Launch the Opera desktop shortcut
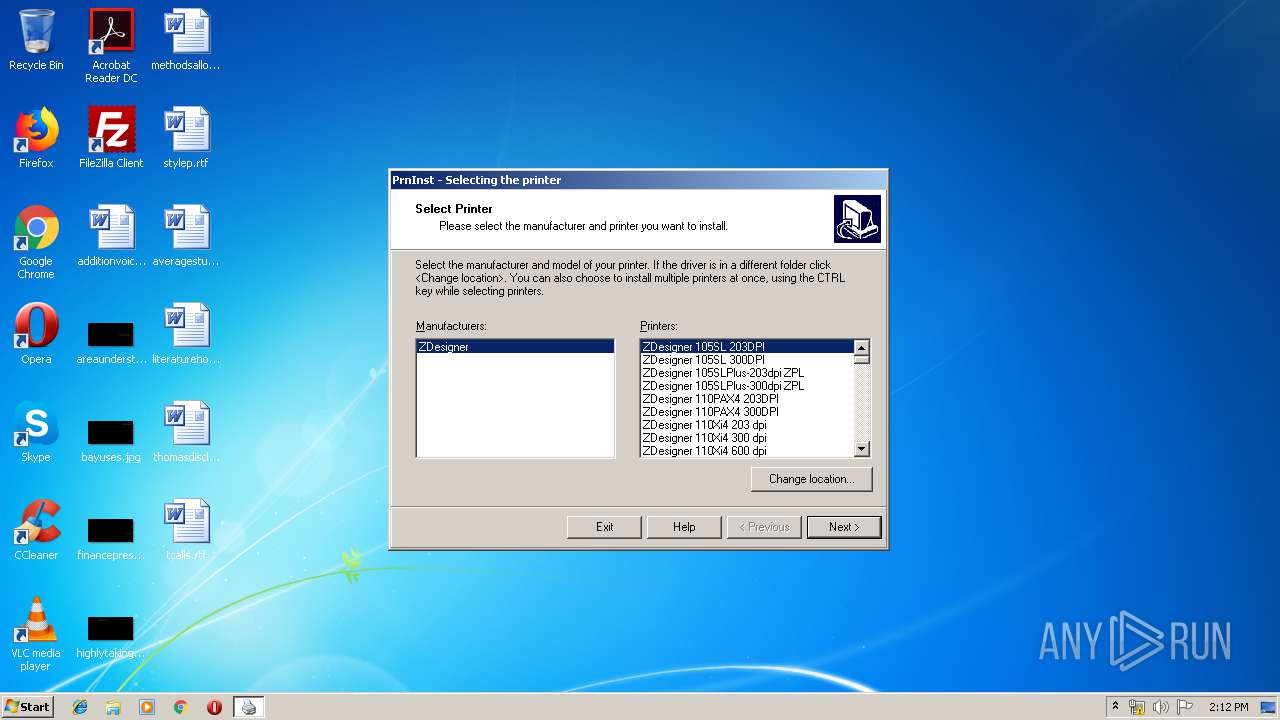This screenshot has width=1280, height=720. (x=36, y=334)
